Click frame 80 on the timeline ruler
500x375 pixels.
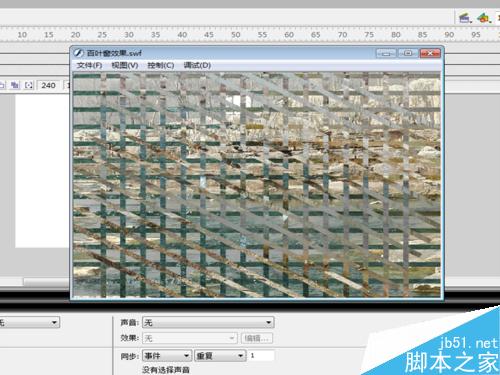pos(396,35)
